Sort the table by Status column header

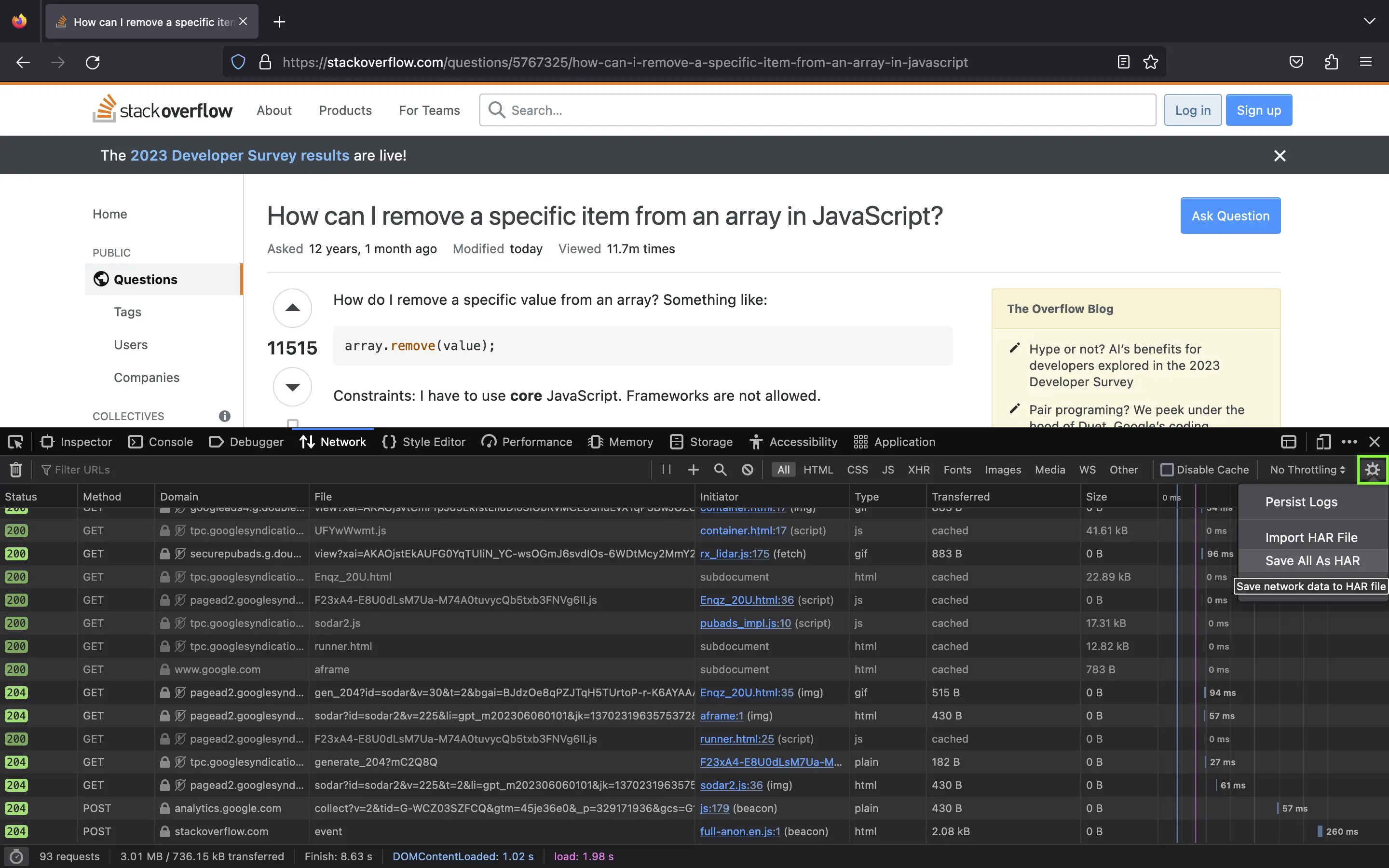[x=39, y=497]
